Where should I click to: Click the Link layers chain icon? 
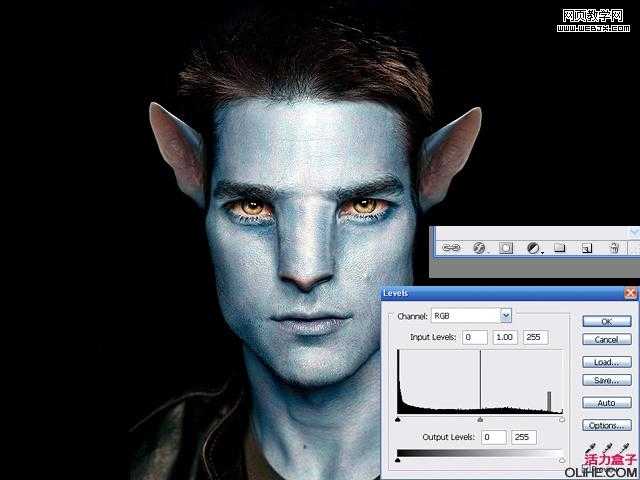point(451,247)
